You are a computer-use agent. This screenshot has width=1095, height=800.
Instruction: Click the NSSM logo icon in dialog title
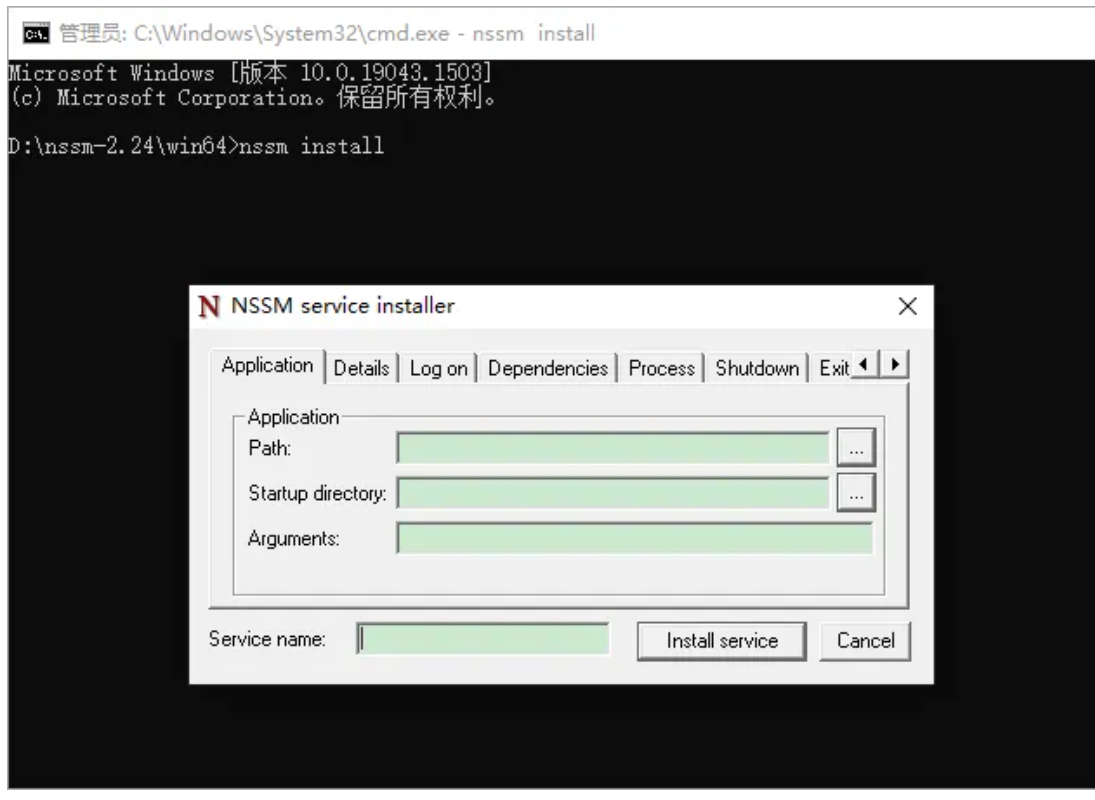(x=208, y=306)
